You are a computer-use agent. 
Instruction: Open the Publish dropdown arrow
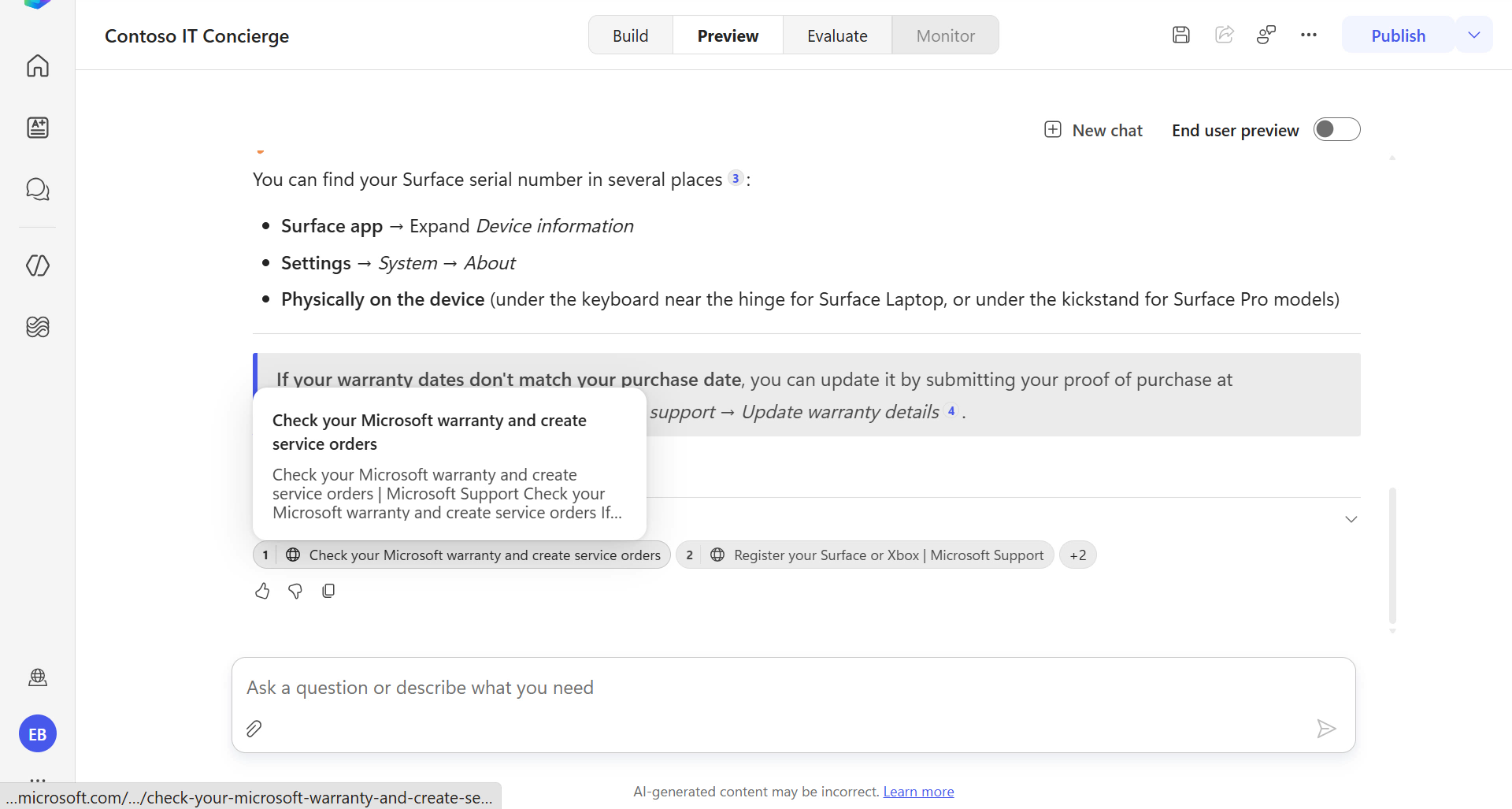[x=1474, y=35]
